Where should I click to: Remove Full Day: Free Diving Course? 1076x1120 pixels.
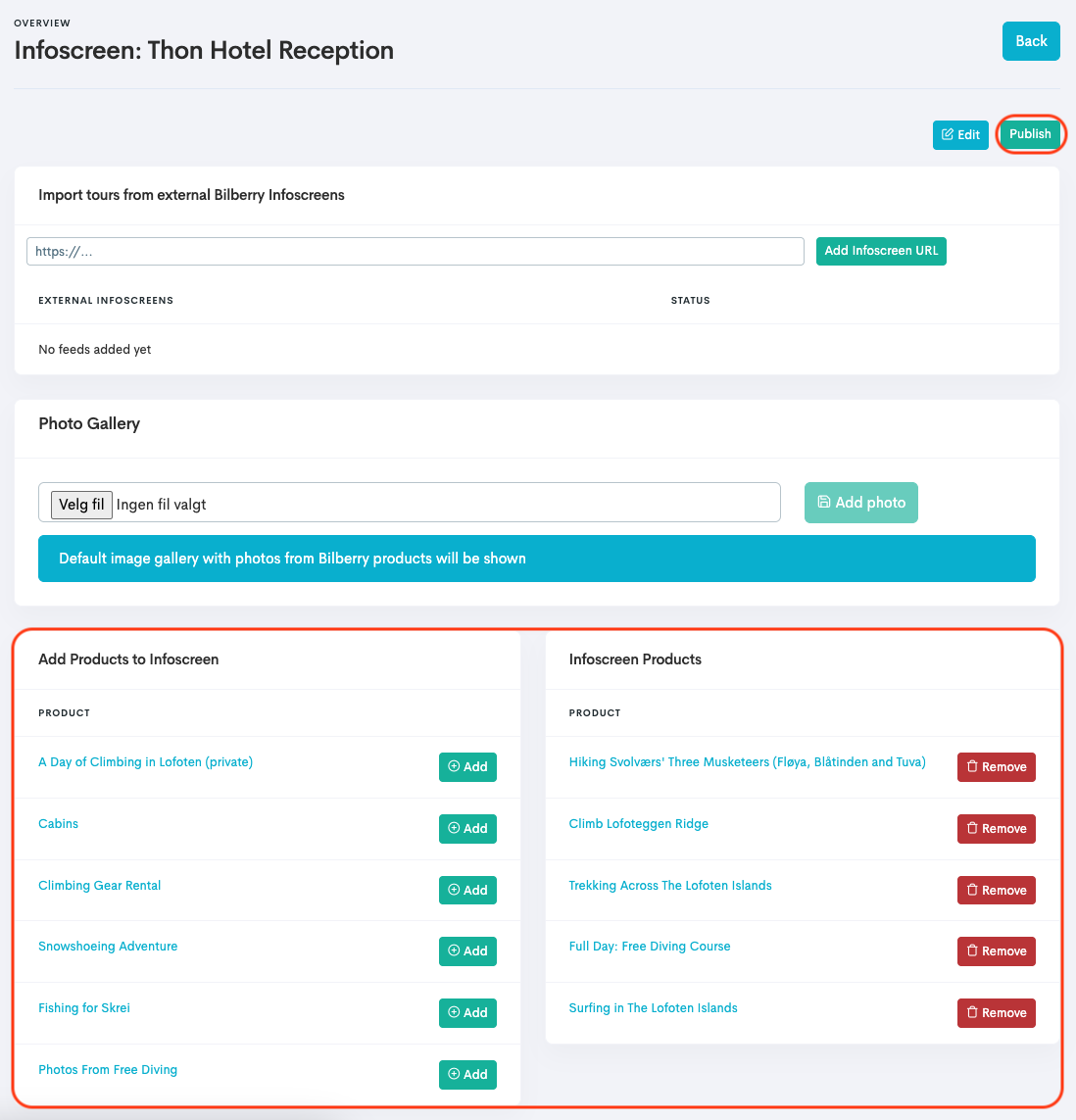(996, 951)
